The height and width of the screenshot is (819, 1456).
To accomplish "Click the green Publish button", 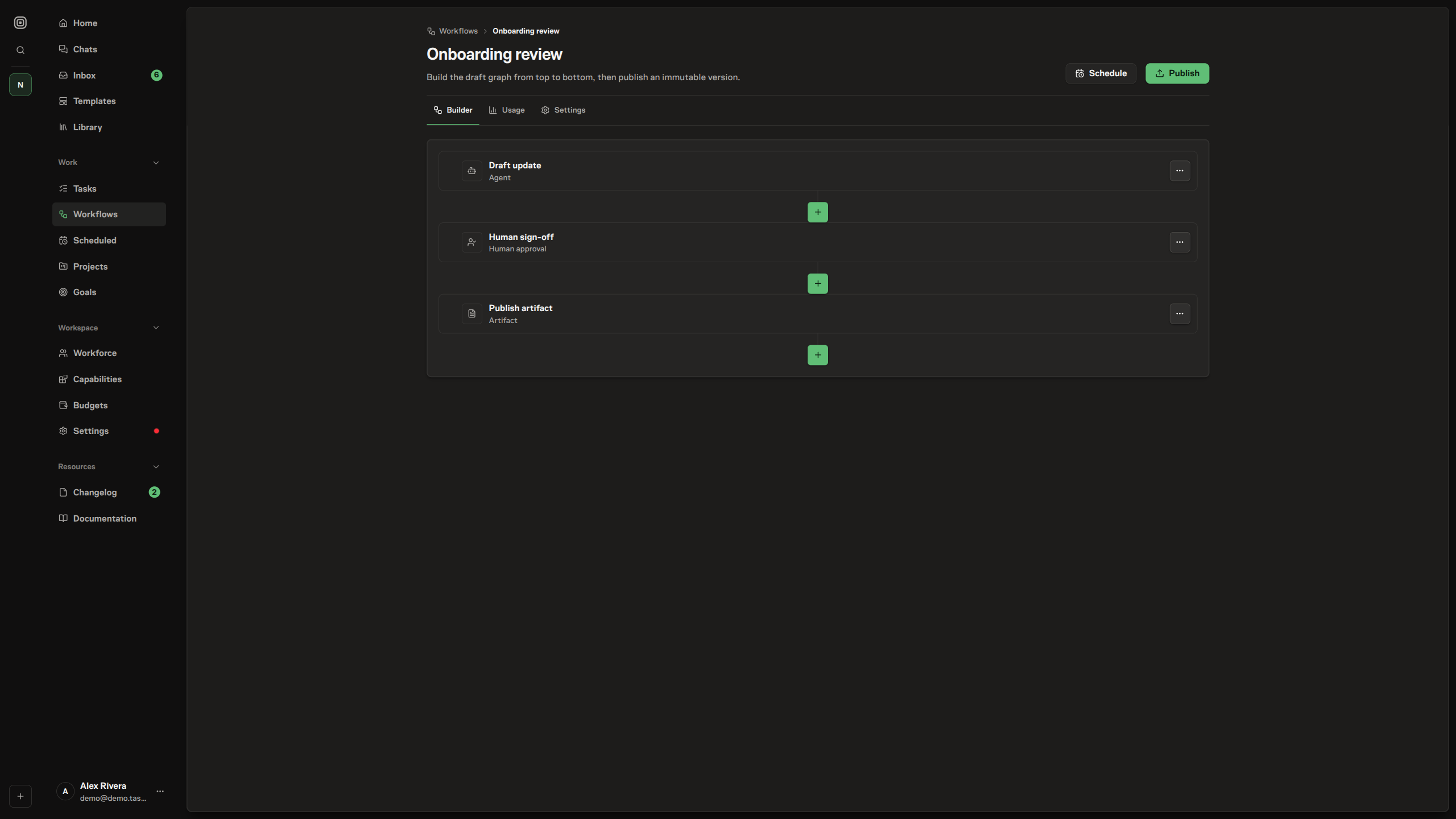I will (x=1177, y=73).
